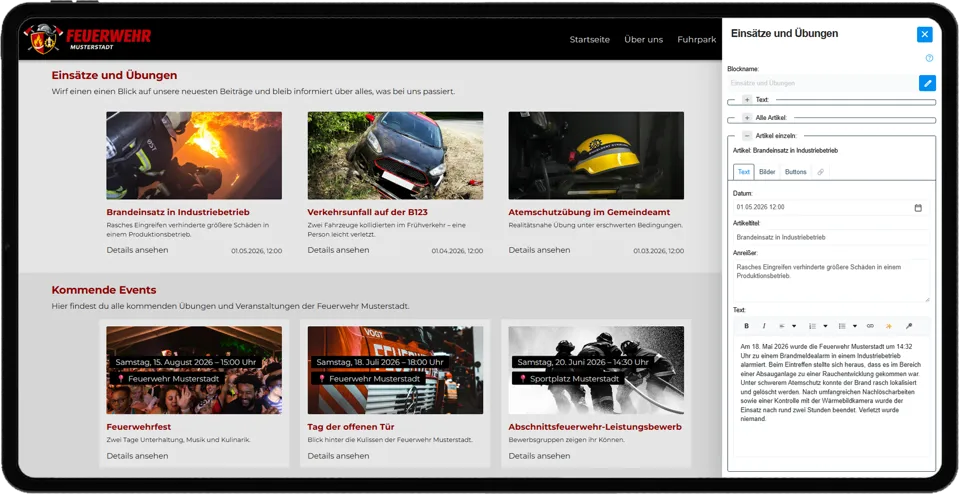Click the text alignment icon
This screenshot has width=960, height=494.
[782, 326]
